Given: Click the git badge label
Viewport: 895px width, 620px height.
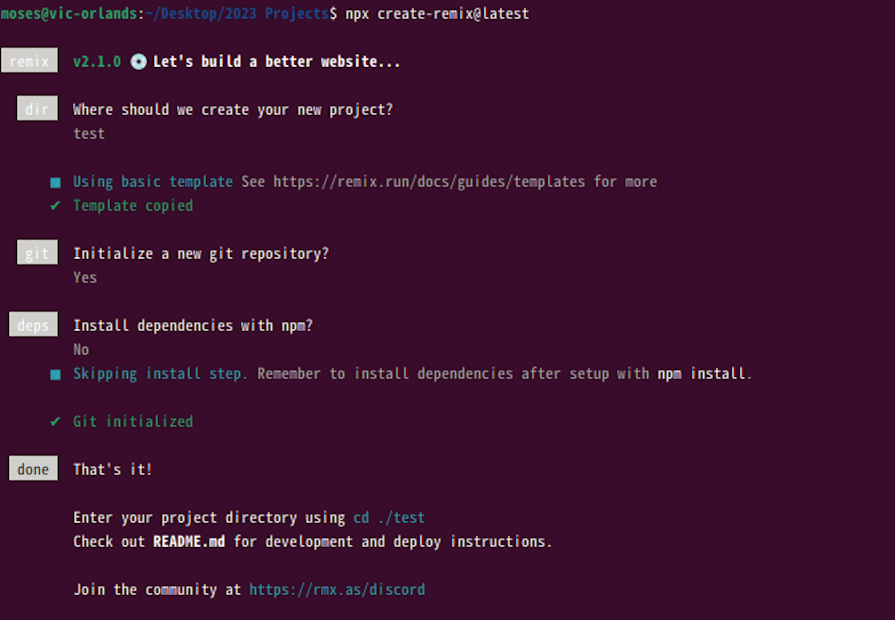Looking at the screenshot, I should point(37,253).
